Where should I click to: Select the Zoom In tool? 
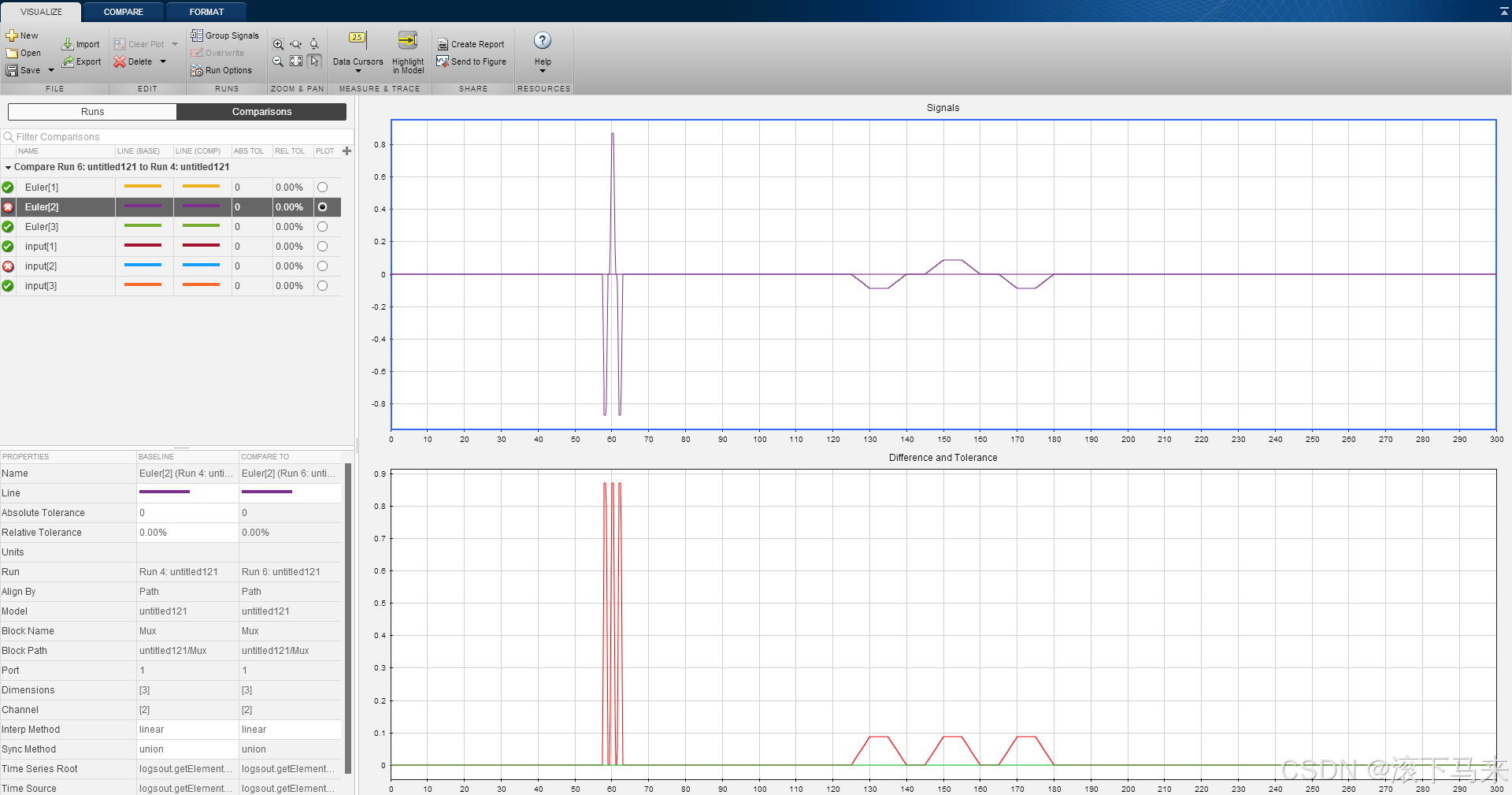tap(277, 44)
